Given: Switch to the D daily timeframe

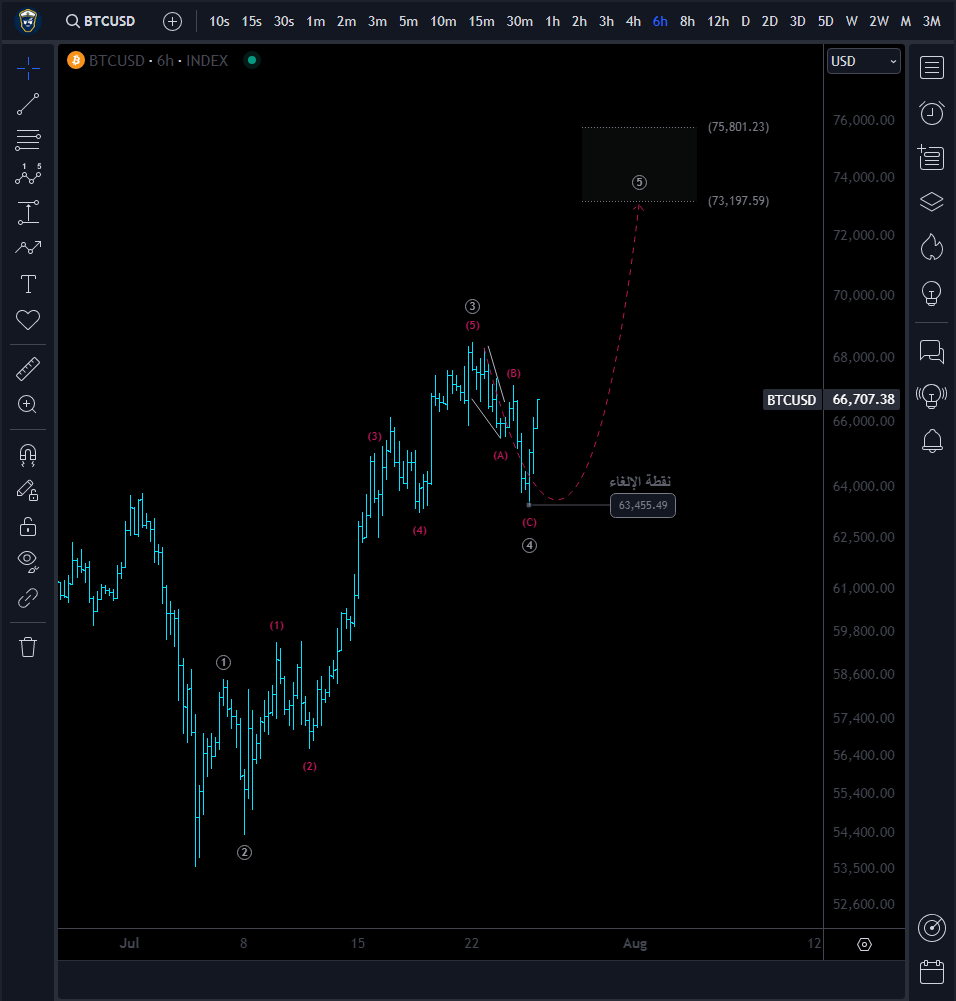Looking at the screenshot, I should tap(745, 21).
